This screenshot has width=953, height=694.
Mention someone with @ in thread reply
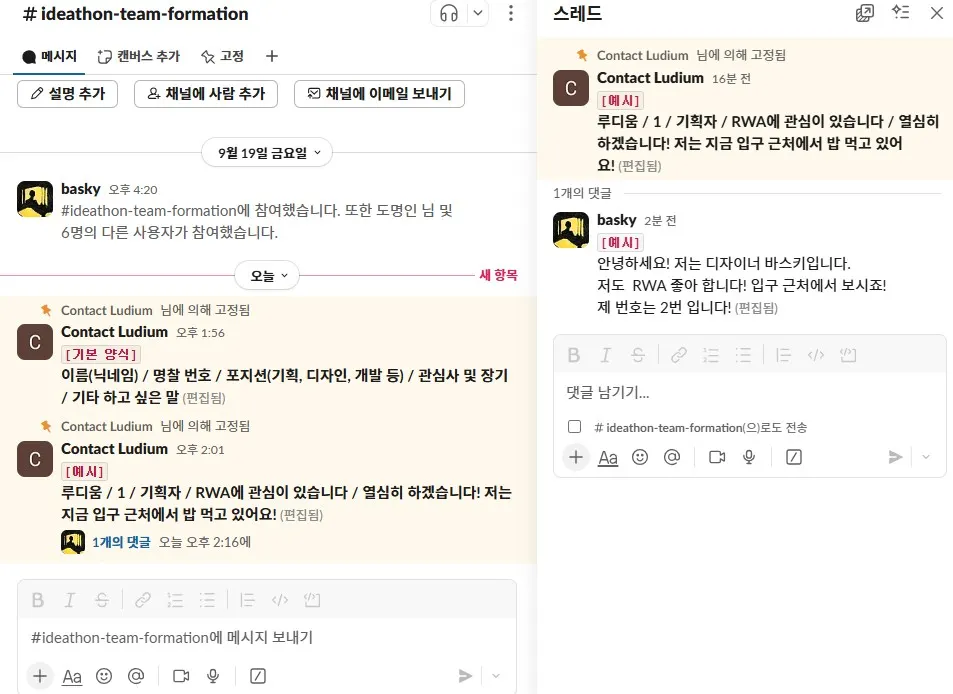[x=672, y=457]
